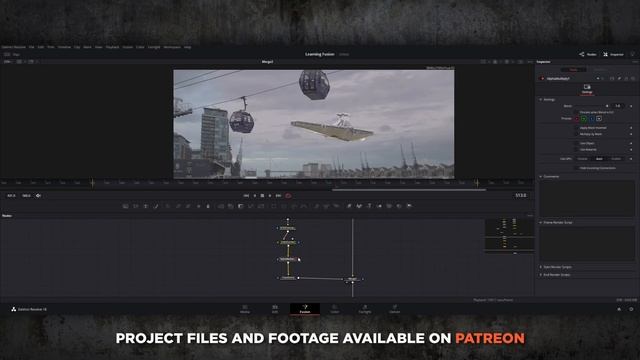The width and height of the screenshot is (640, 360).
Task: Add a Camera3D node from toolbar
Action: tap(389, 206)
